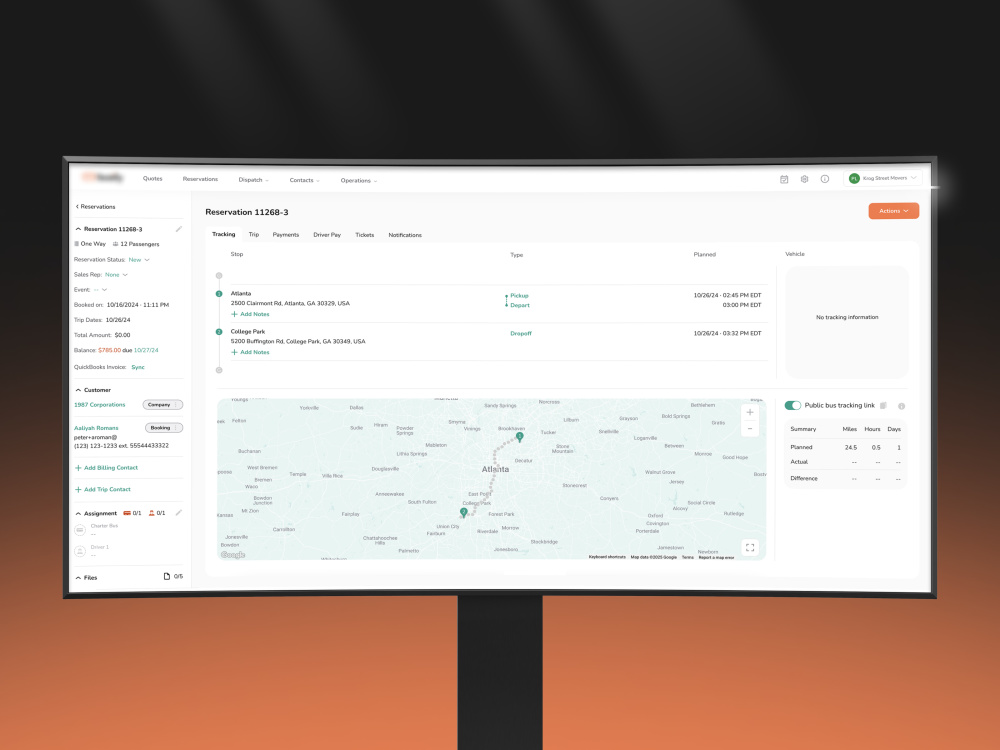
Task: Click the vehicle count 0/1 bus icon
Action: (127, 513)
